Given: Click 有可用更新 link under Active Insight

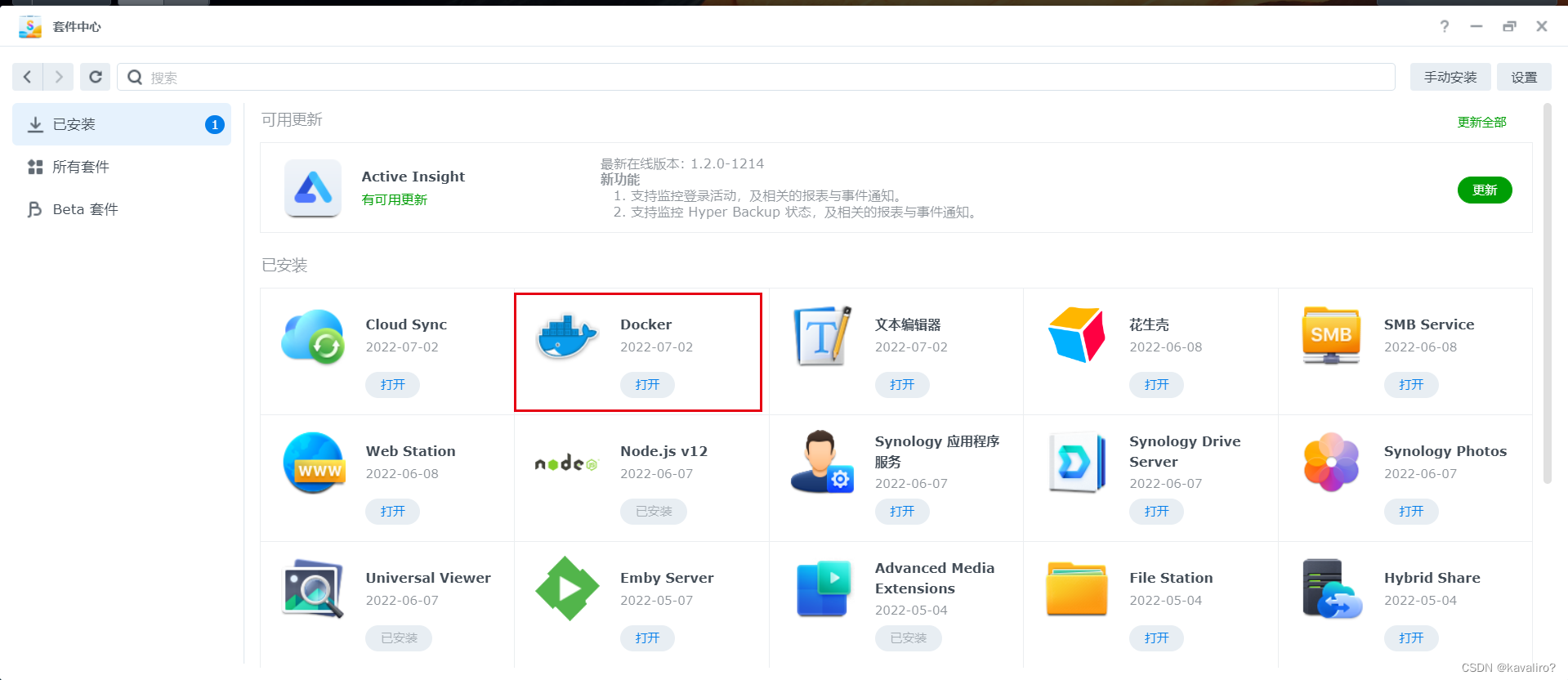Looking at the screenshot, I should (395, 199).
